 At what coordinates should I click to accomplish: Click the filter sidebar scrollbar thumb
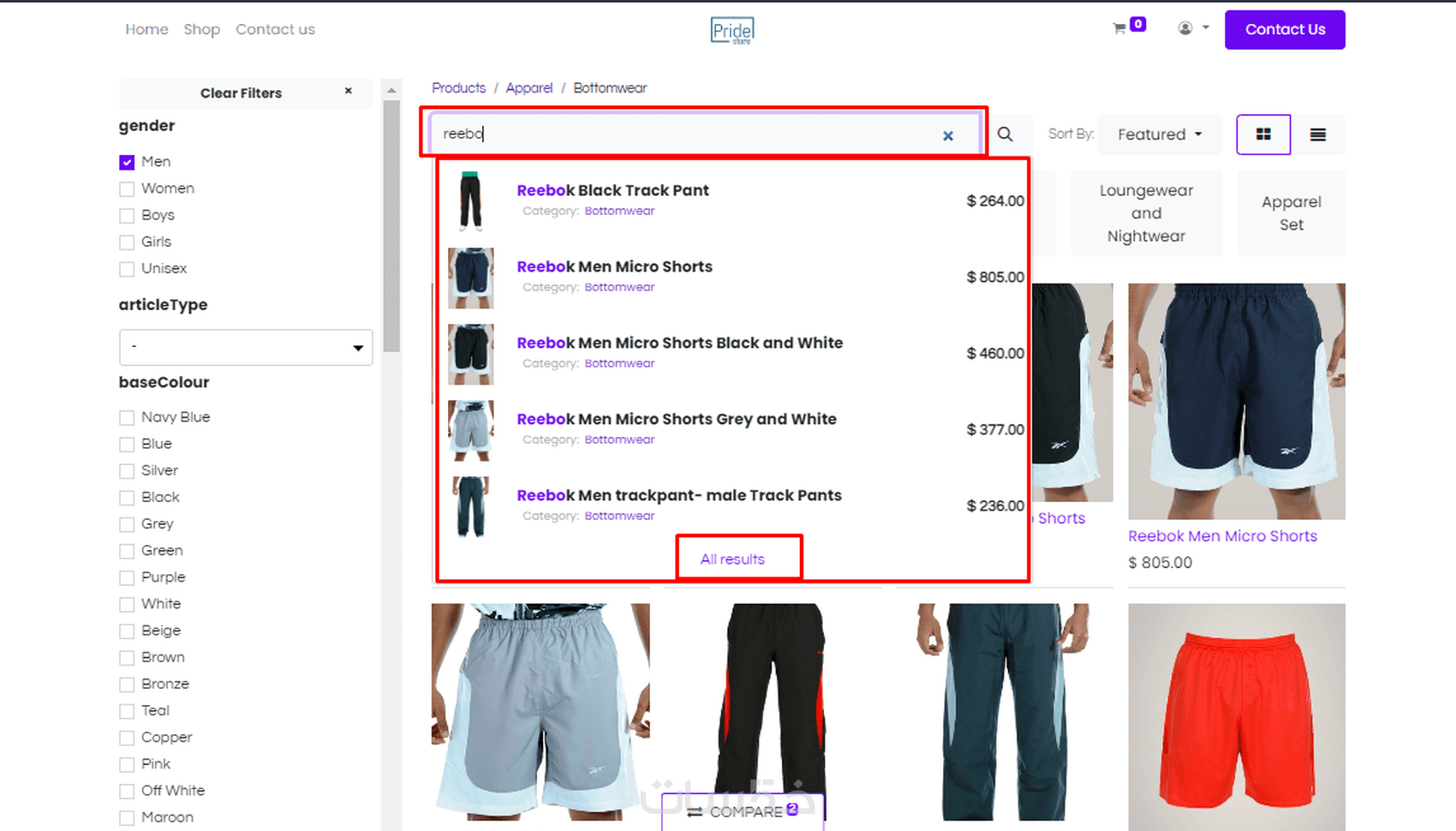[x=391, y=226]
